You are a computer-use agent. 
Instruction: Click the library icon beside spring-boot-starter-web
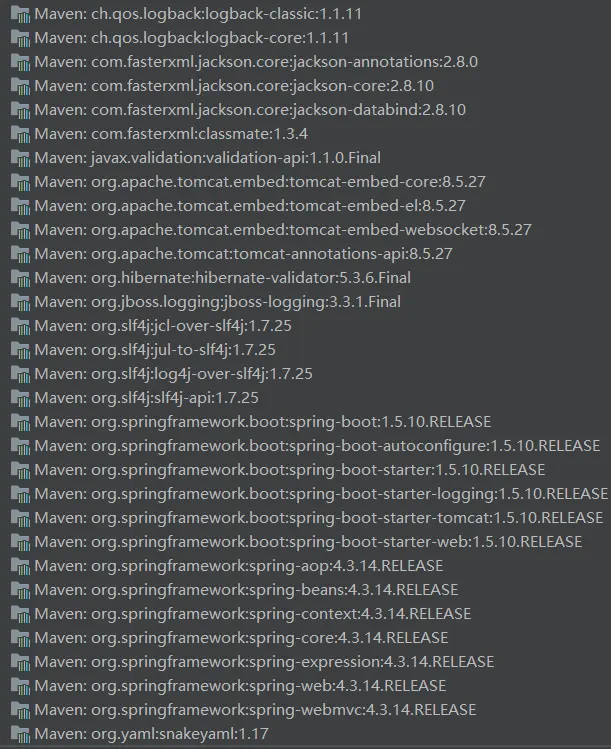(x=20, y=542)
